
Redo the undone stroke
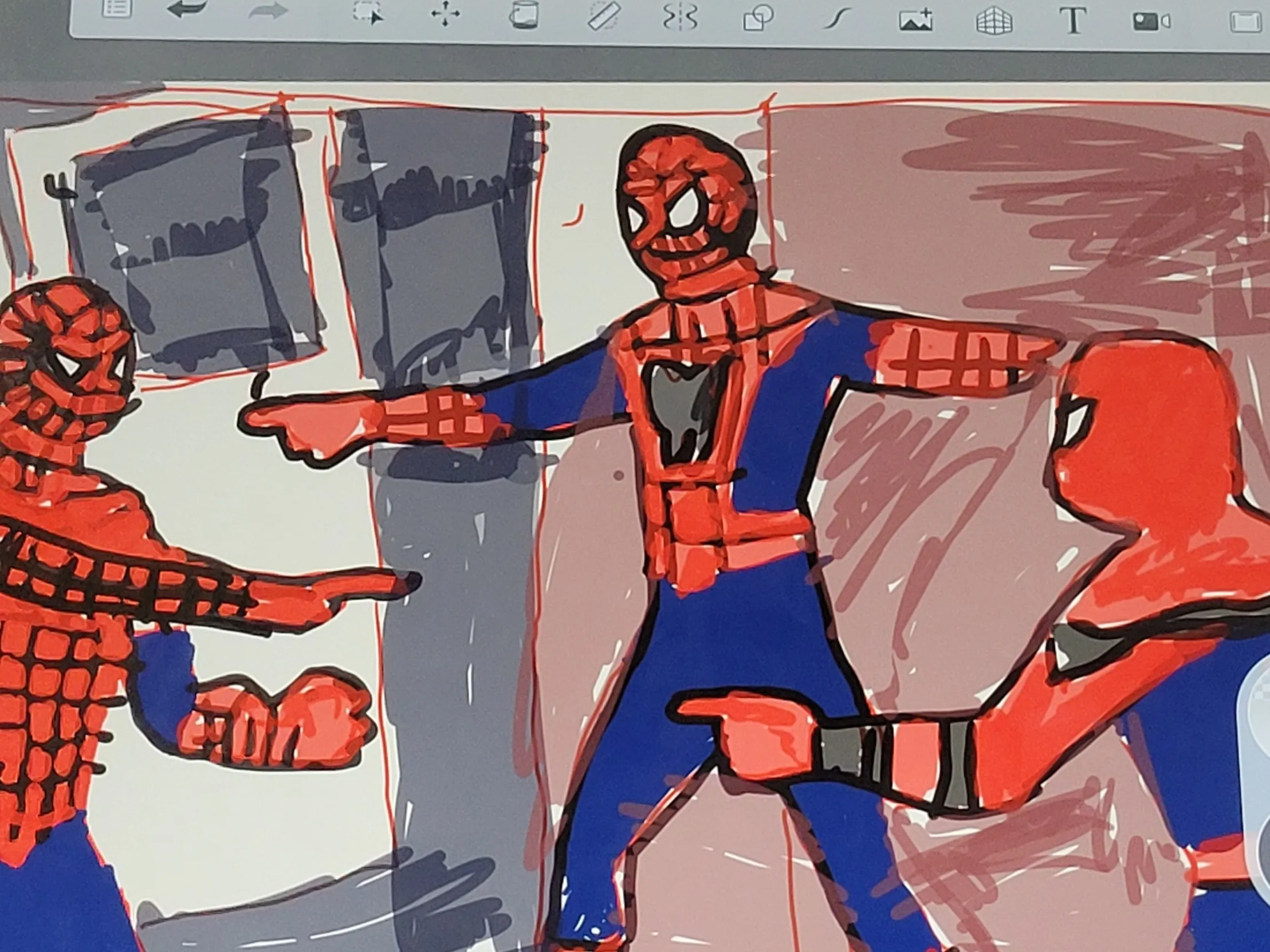(x=269, y=11)
